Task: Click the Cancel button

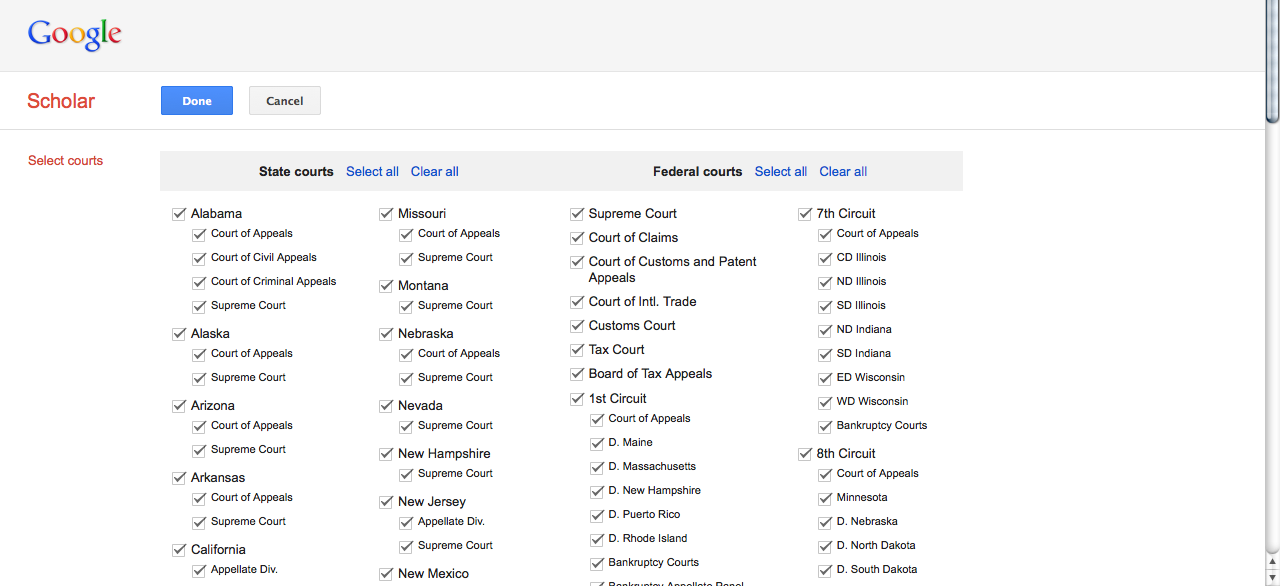Action: click(x=284, y=100)
